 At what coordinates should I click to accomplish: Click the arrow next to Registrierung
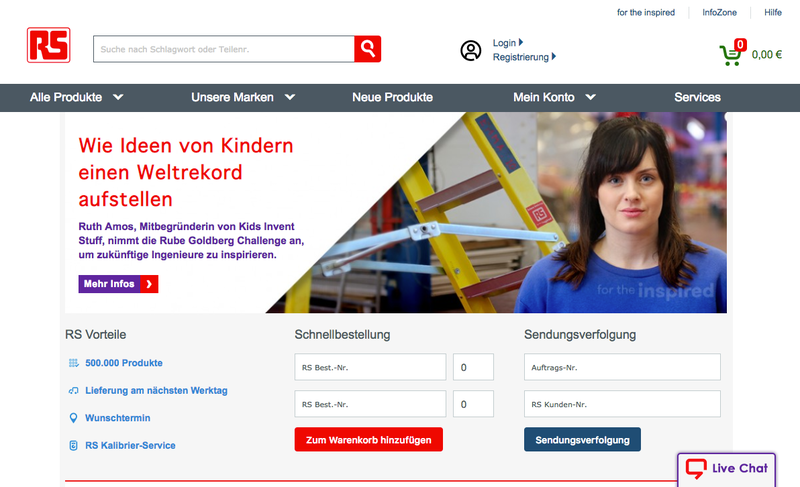coord(554,56)
